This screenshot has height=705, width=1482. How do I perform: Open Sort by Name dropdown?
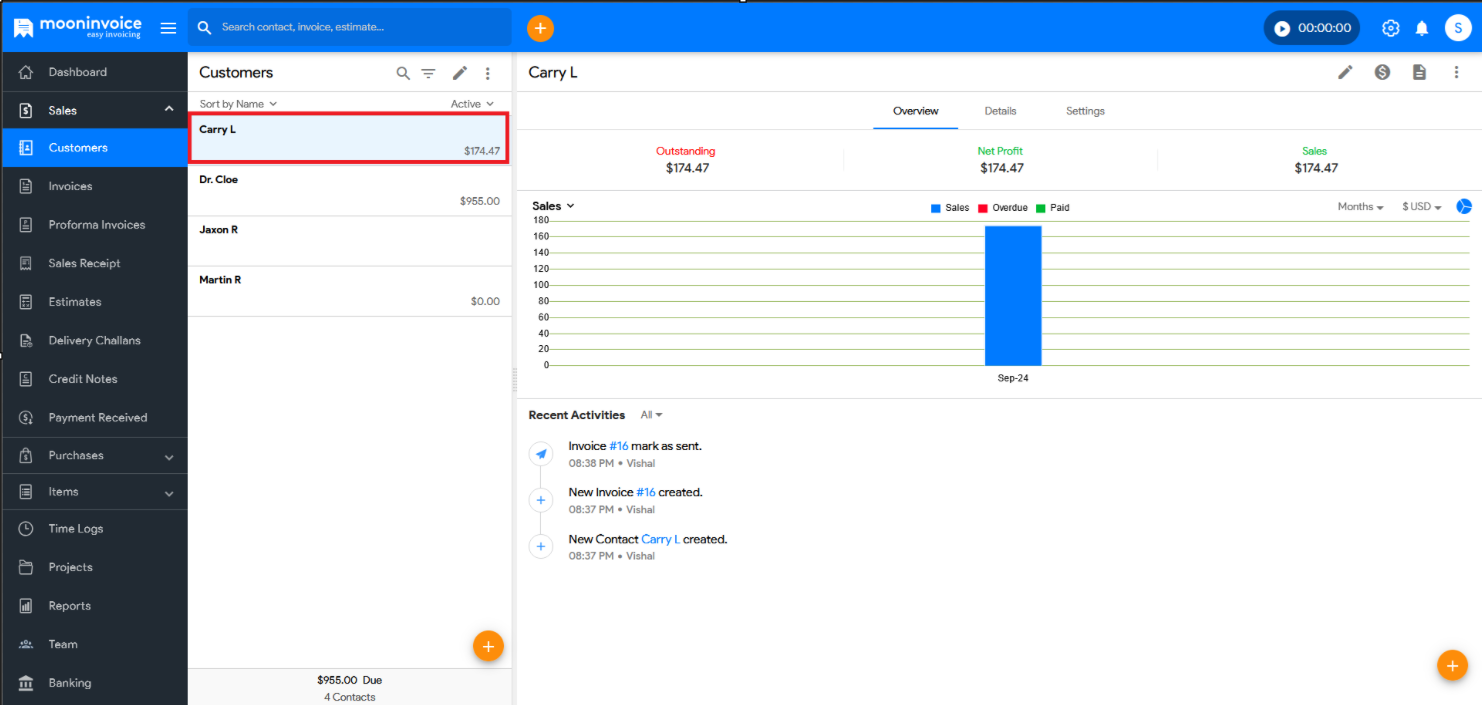(x=238, y=104)
